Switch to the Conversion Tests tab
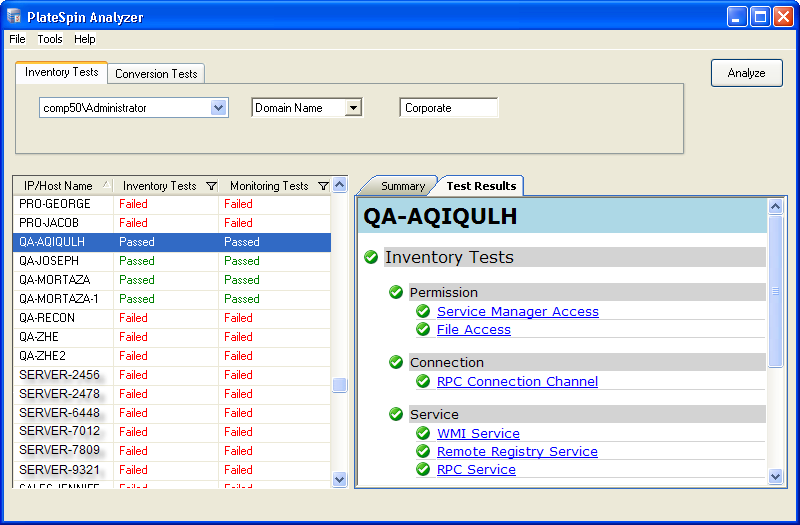Image resolution: width=800 pixels, height=525 pixels. 156,74
